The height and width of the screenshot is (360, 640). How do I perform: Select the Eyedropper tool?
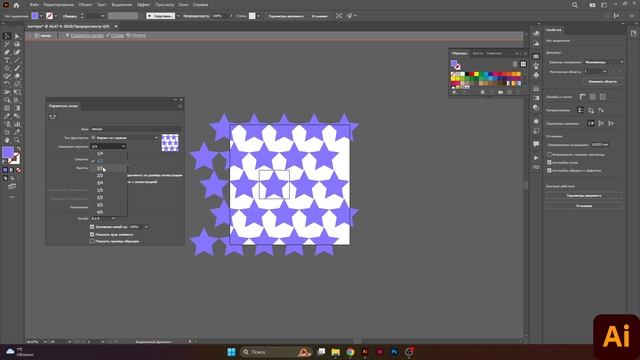click(7, 116)
